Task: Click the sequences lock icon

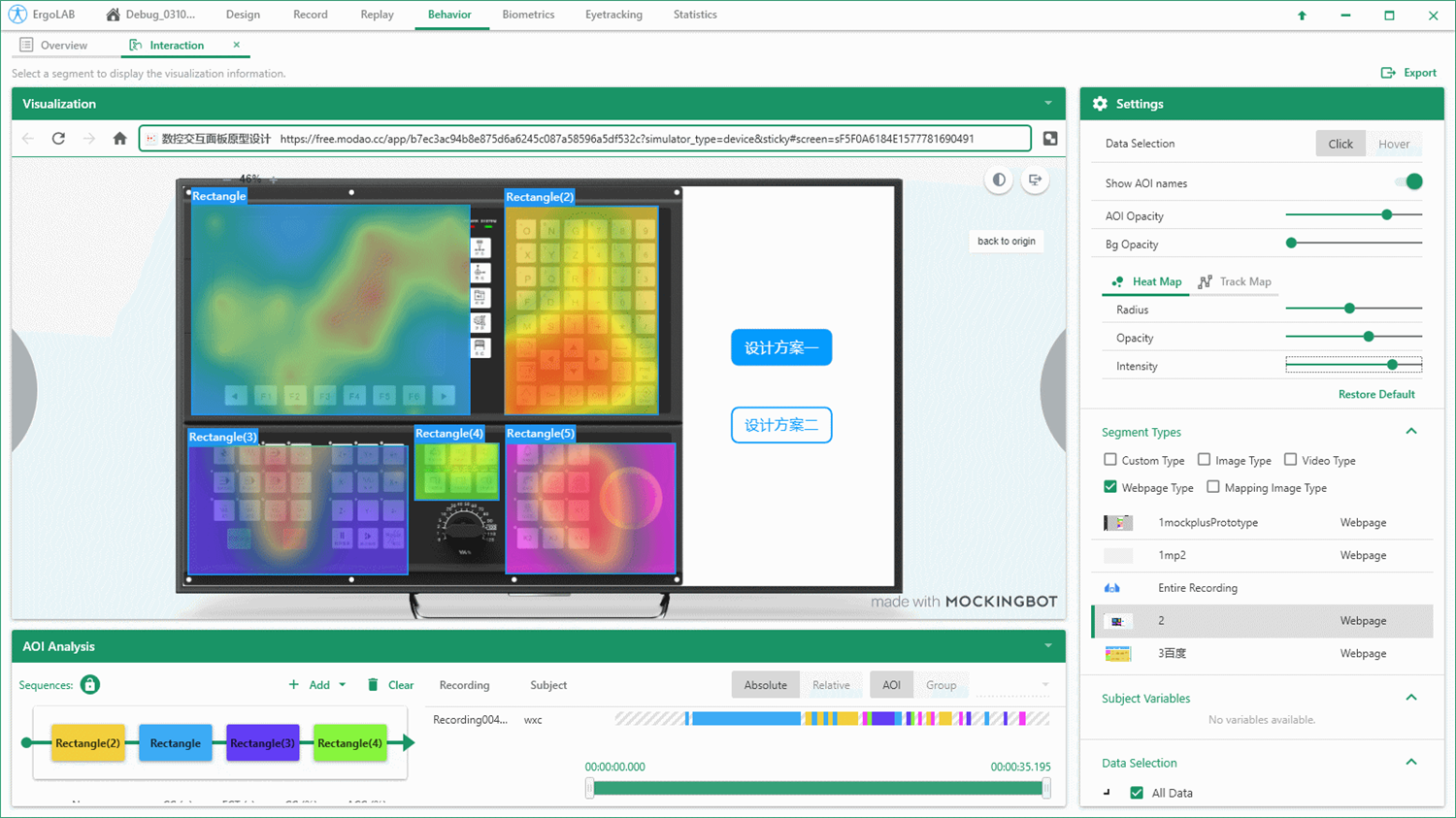Action: [x=89, y=685]
